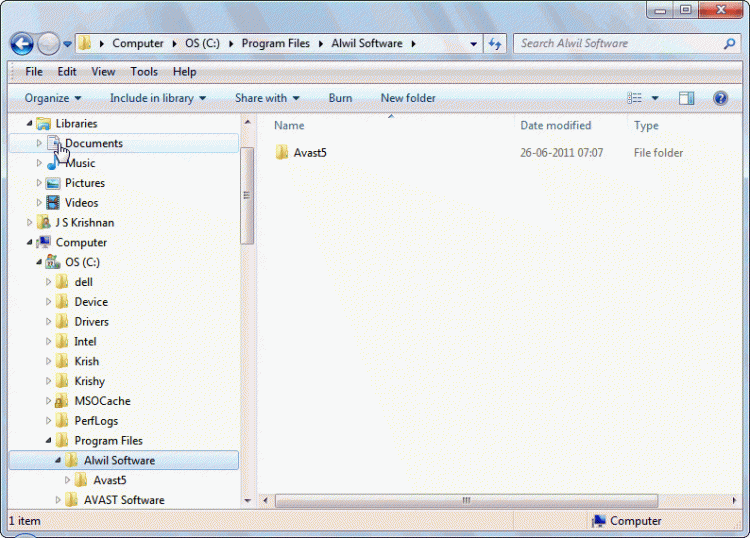Click navigation pane scroll up arrow

[247, 122]
